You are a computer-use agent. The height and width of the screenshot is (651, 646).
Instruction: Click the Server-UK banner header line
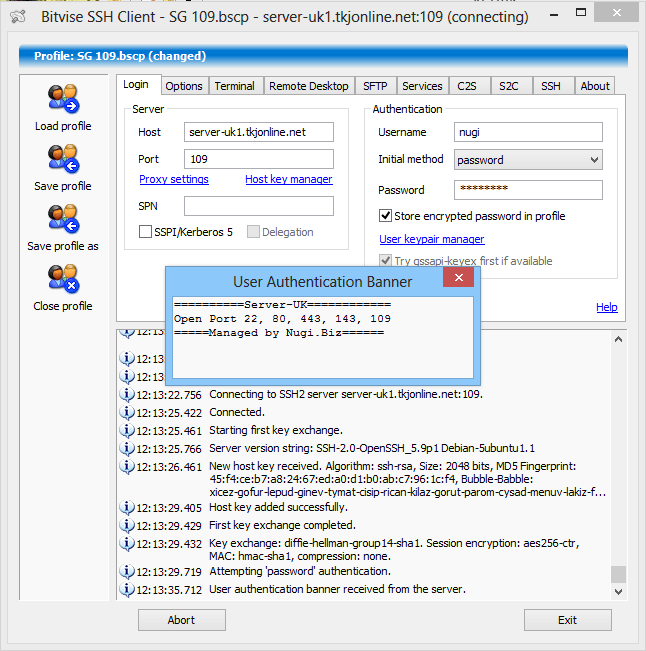[x=282, y=304]
